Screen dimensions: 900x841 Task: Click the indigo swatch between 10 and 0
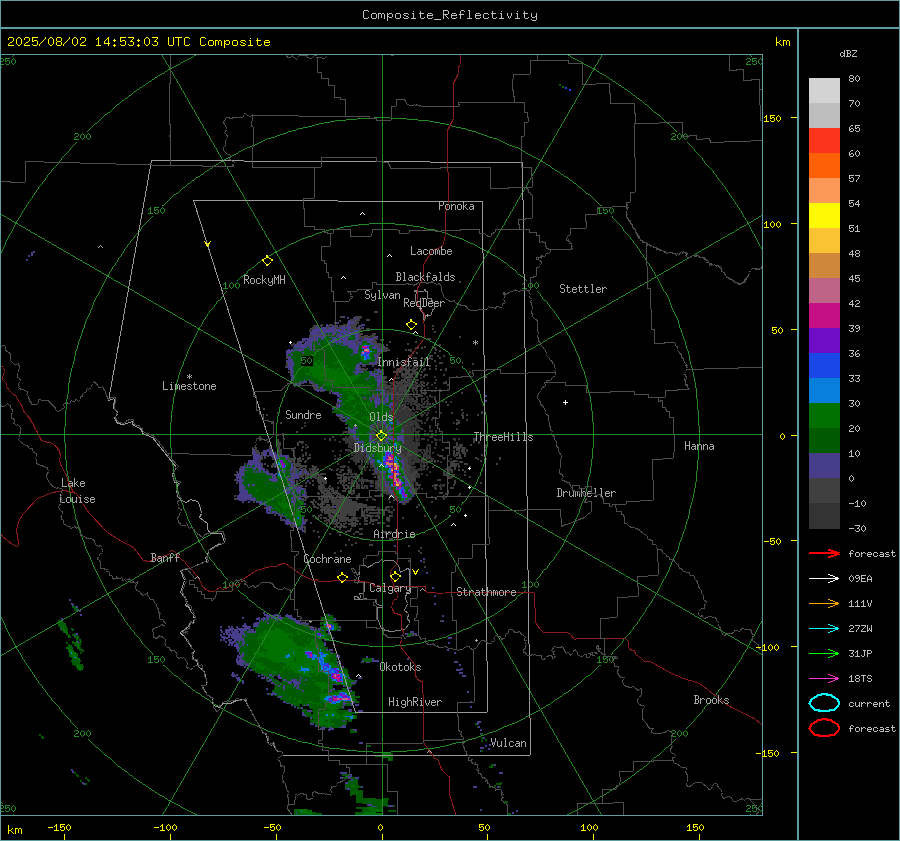point(824,466)
